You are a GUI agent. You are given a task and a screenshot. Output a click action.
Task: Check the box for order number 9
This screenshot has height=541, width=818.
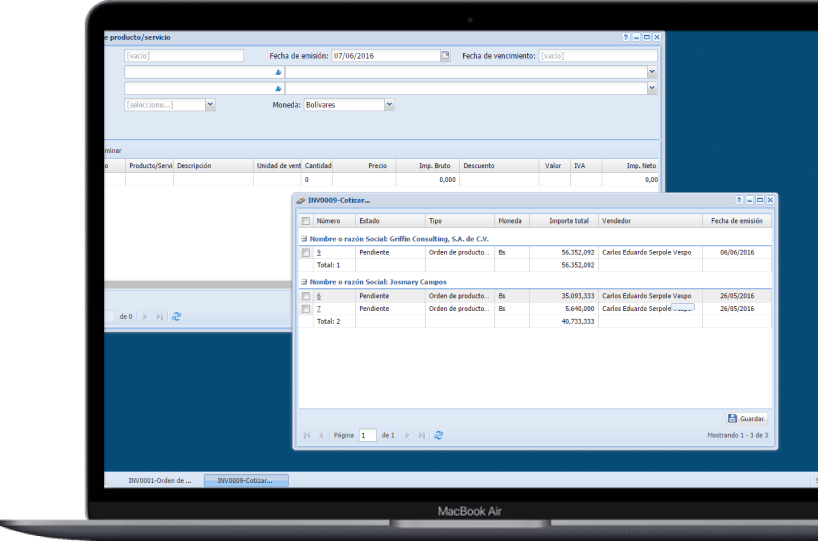pyautogui.click(x=306, y=253)
